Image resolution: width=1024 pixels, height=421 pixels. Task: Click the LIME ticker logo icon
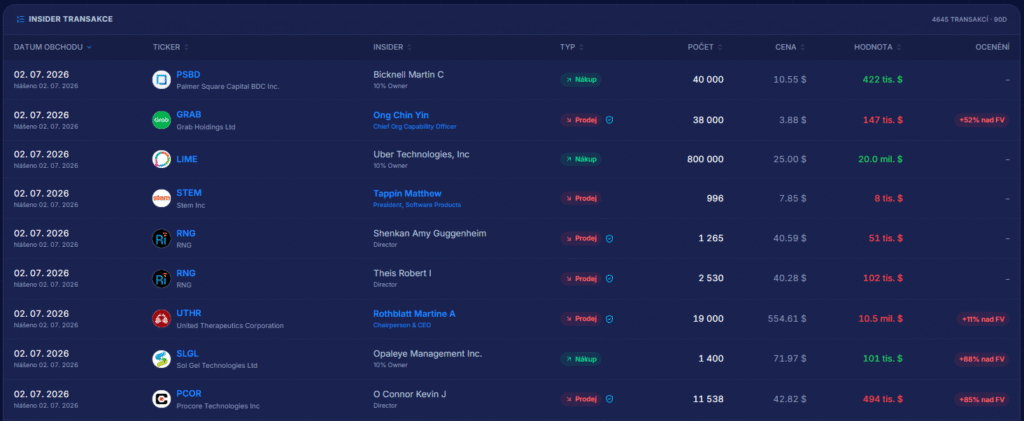(x=161, y=159)
